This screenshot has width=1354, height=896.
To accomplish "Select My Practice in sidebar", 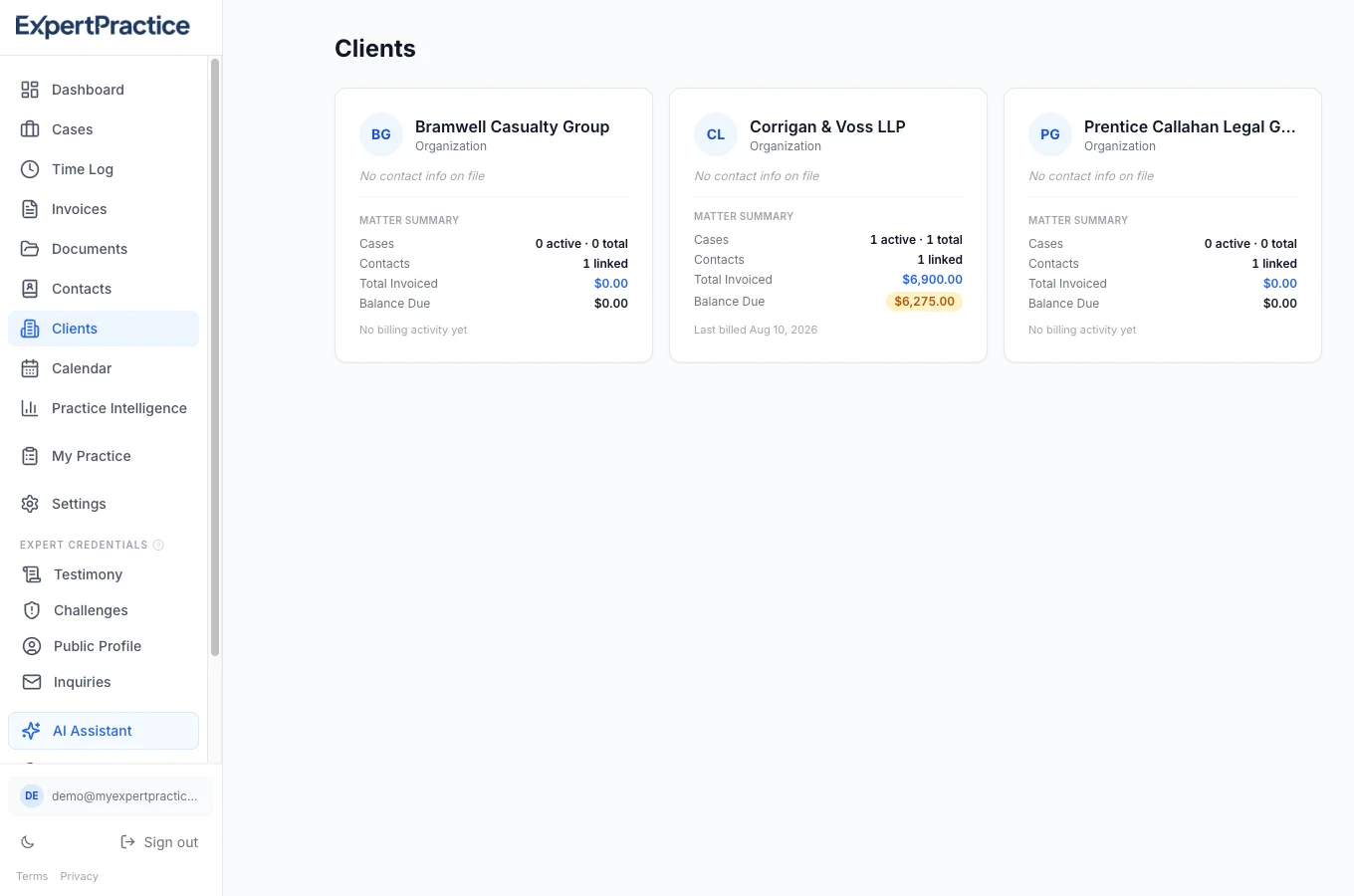I will [104, 456].
